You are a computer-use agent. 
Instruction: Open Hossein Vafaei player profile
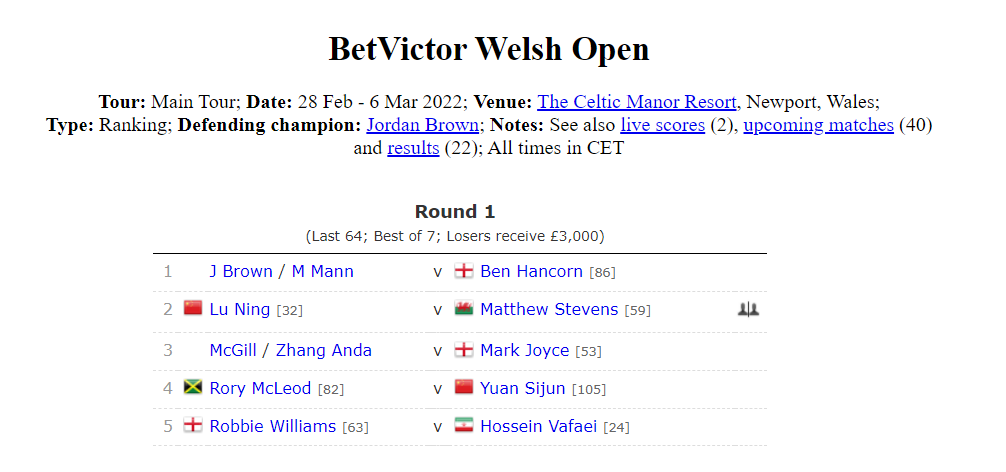[538, 426]
